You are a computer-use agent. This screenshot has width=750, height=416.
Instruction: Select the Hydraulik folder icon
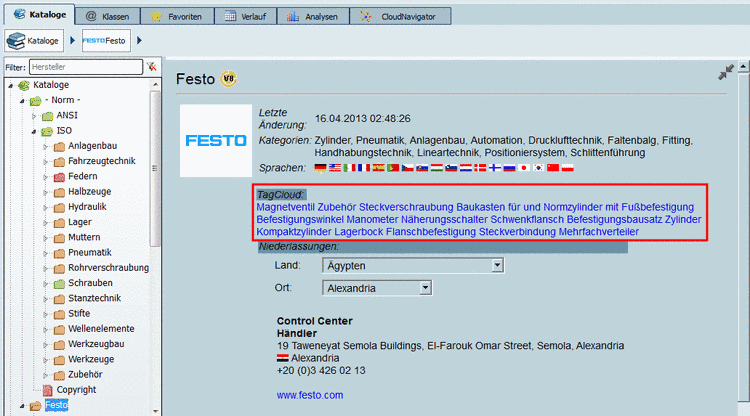[x=59, y=208]
